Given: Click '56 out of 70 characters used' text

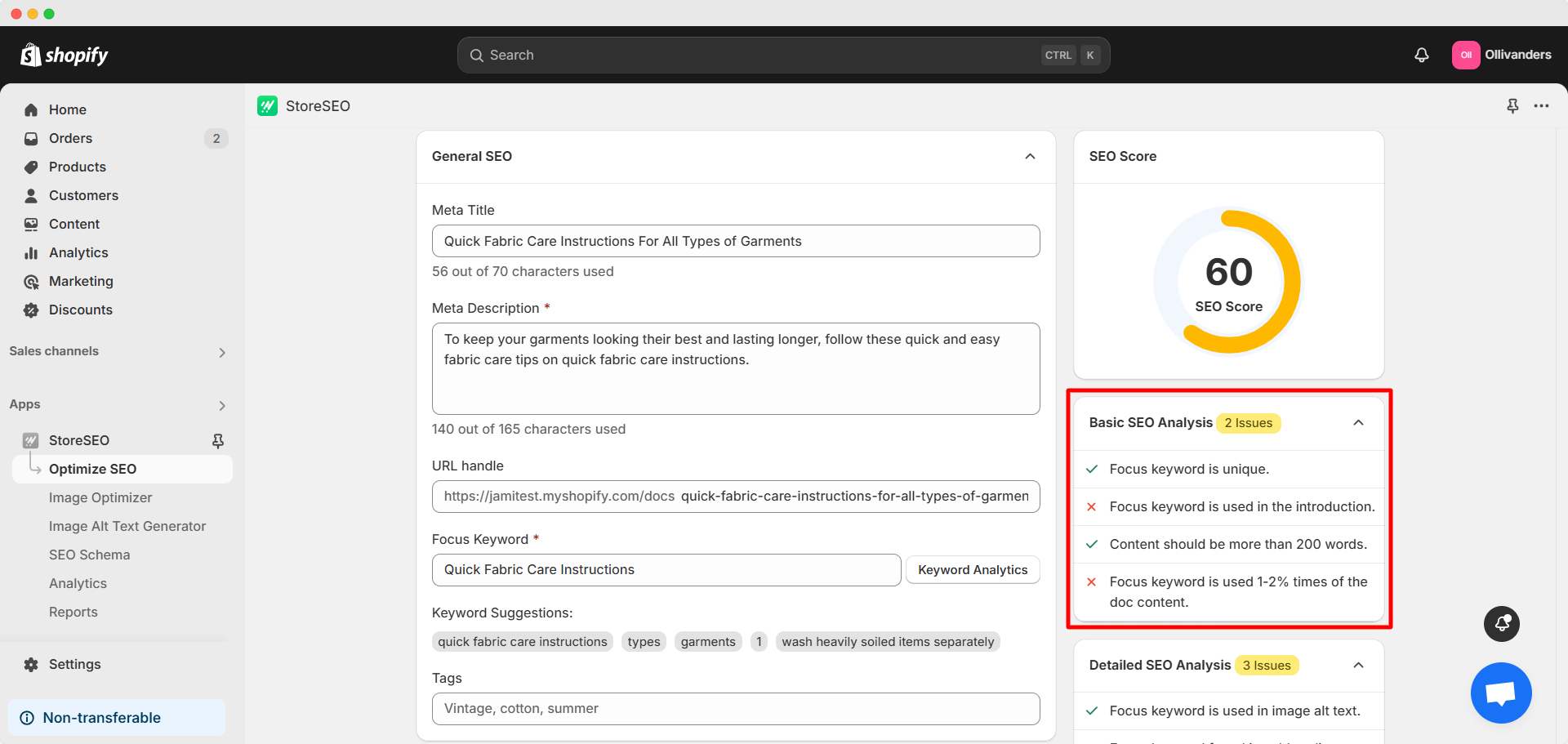Looking at the screenshot, I should pos(523,271).
